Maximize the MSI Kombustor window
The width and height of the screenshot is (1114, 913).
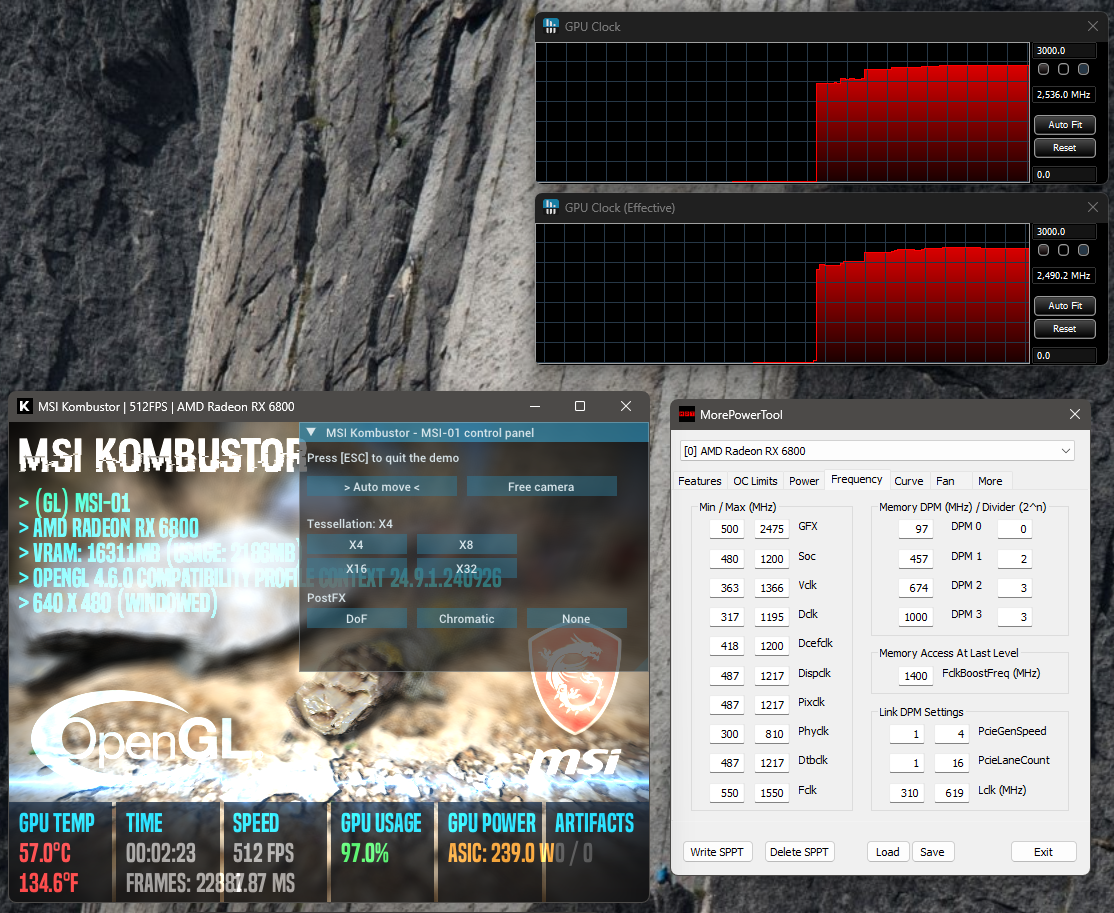tap(580, 406)
